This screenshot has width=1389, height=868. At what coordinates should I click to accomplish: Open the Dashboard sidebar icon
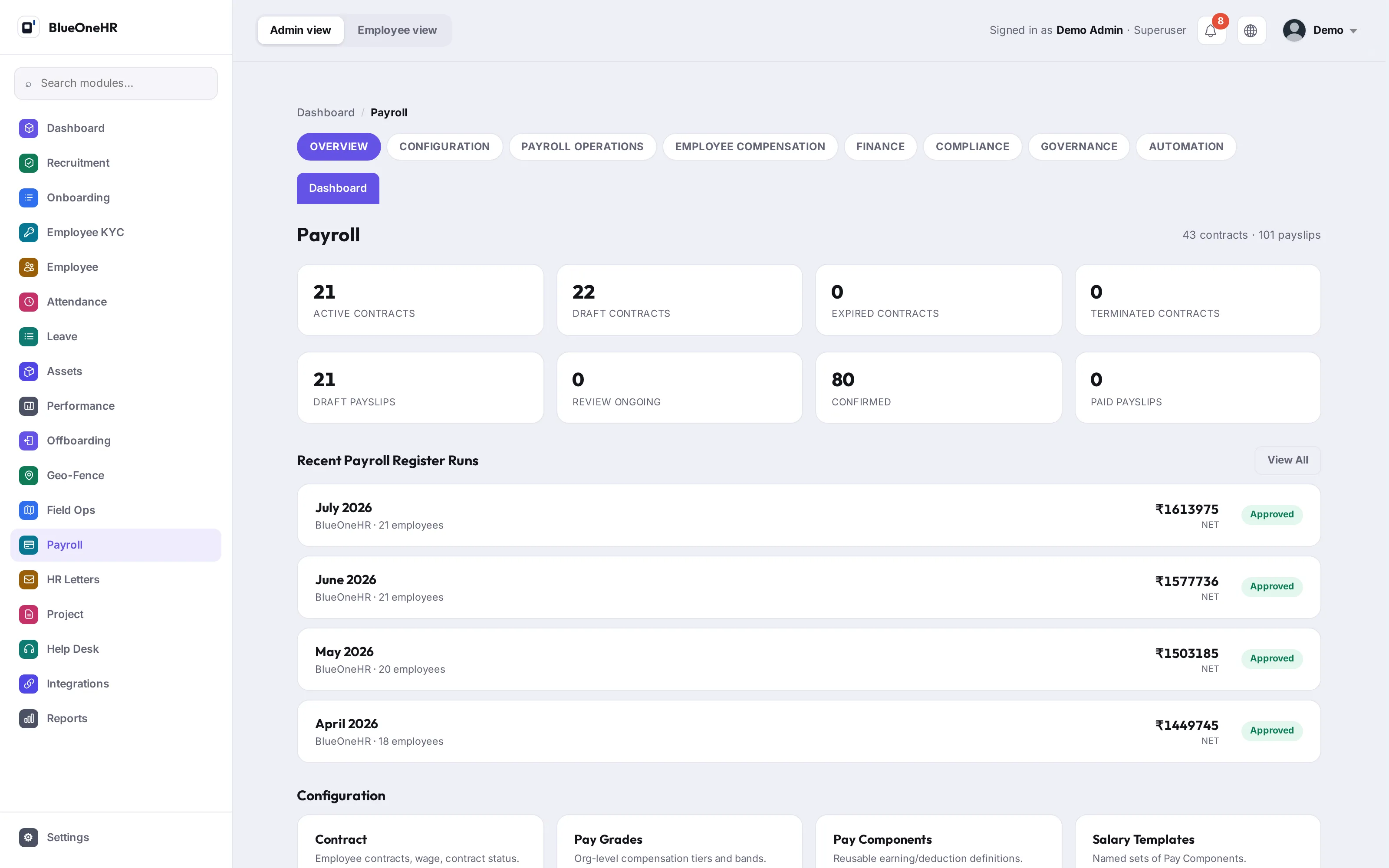[29, 128]
